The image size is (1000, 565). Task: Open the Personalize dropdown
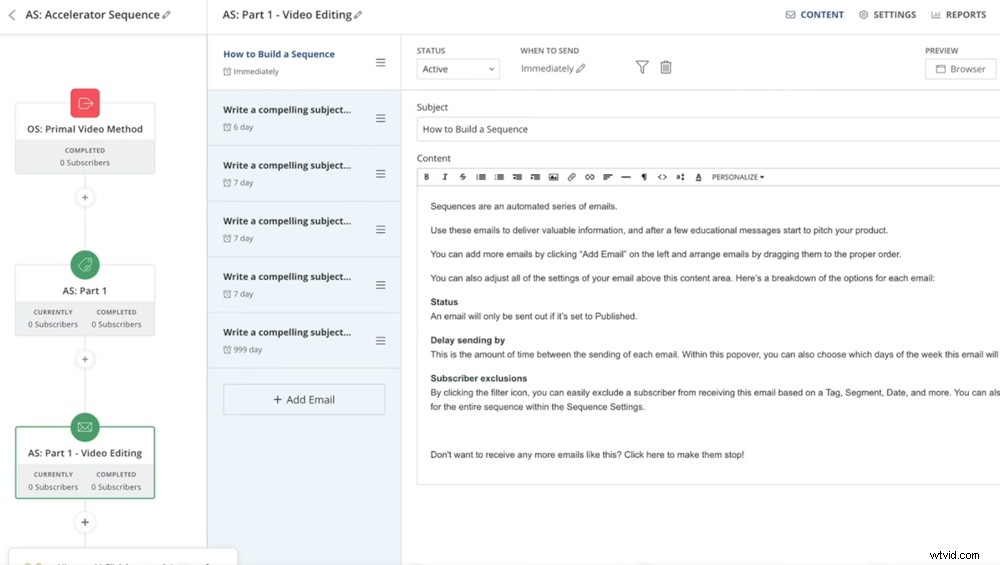coord(738,177)
